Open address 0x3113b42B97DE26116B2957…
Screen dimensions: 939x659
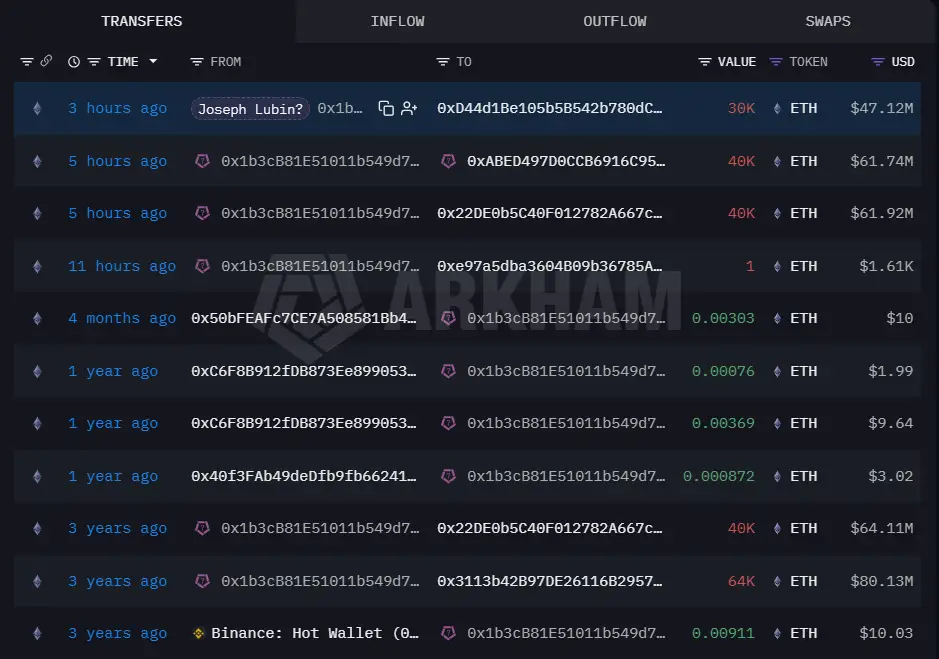(x=549, y=581)
